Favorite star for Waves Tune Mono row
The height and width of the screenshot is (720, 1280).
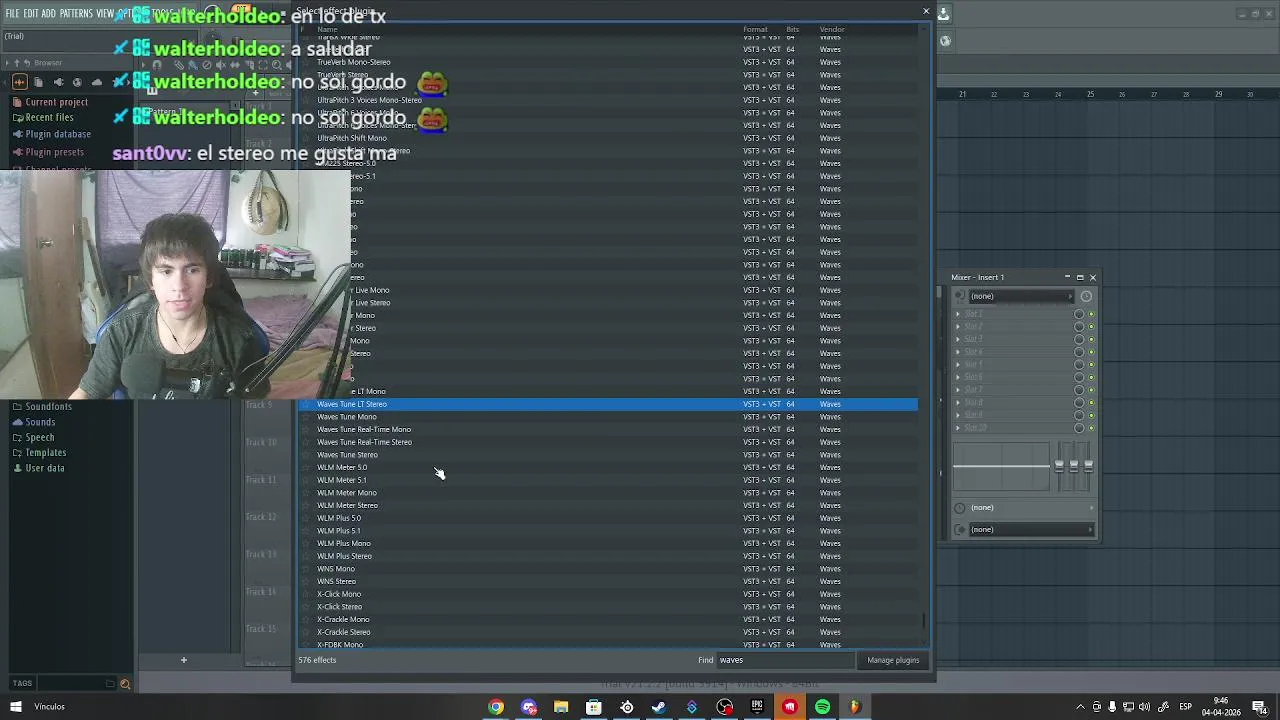click(306, 417)
